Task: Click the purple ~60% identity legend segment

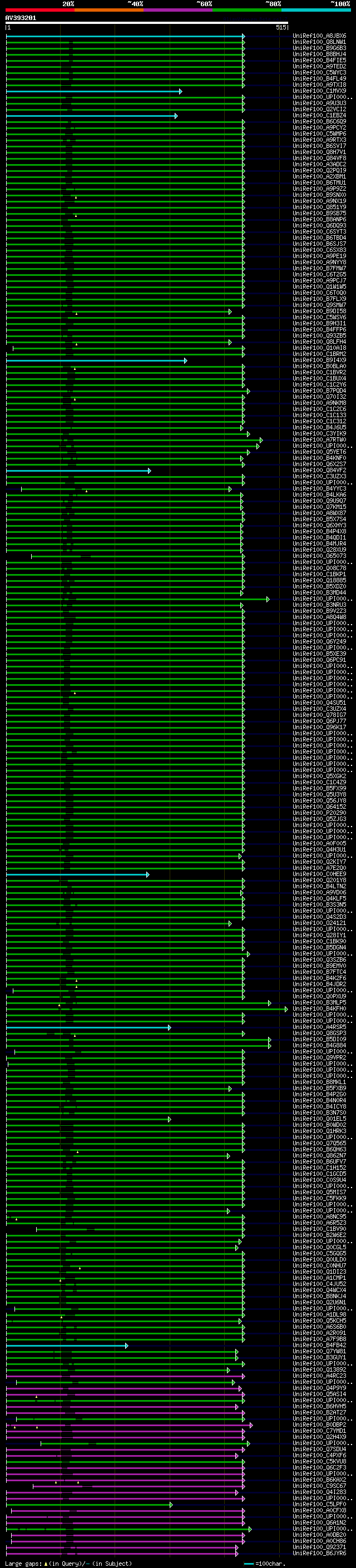Action: (x=179, y=10)
